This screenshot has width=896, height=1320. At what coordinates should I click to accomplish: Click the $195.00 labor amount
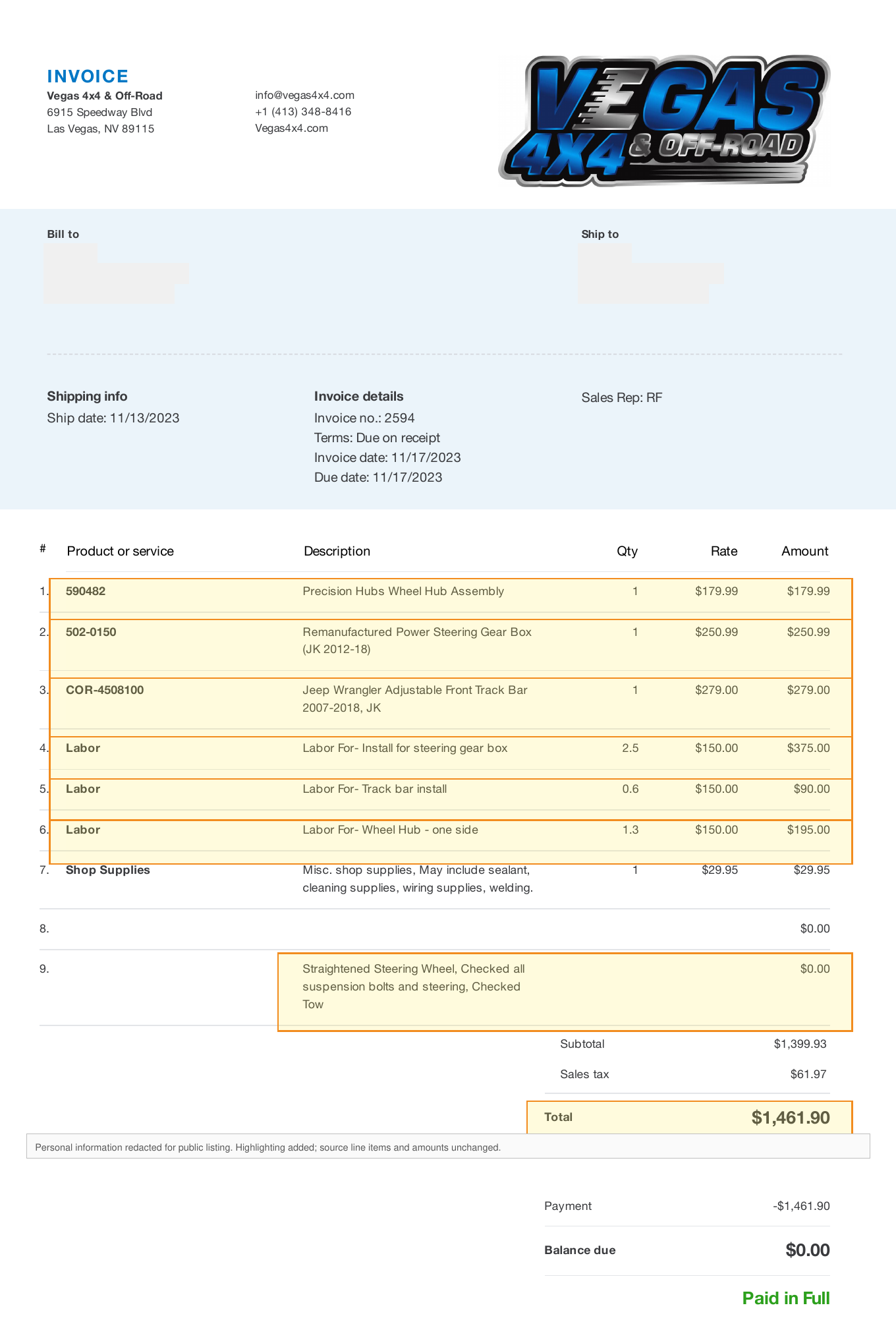pyautogui.click(x=808, y=830)
